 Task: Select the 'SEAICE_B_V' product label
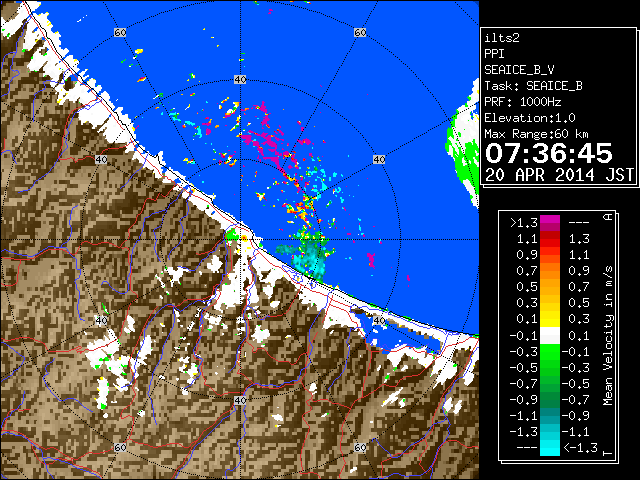pos(519,70)
